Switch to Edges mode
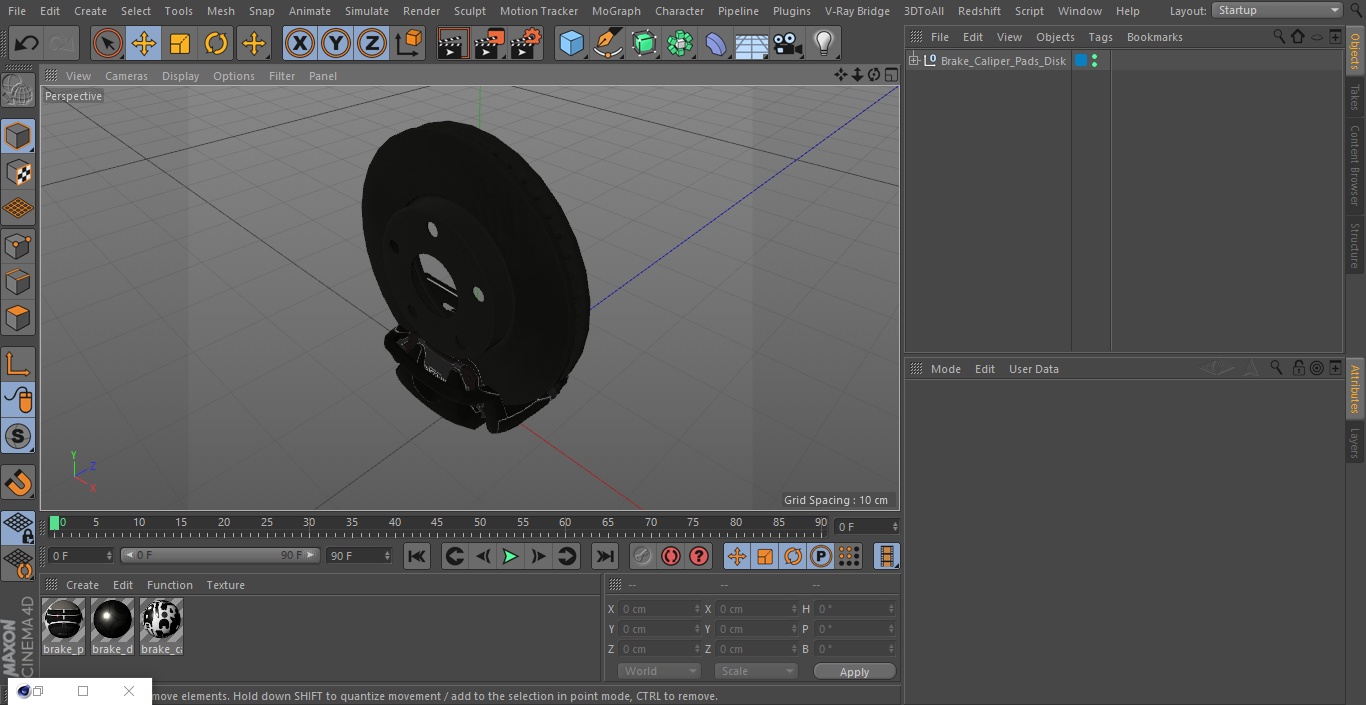This screenshot has width=1366, height=705. click(x=18, y=282)
